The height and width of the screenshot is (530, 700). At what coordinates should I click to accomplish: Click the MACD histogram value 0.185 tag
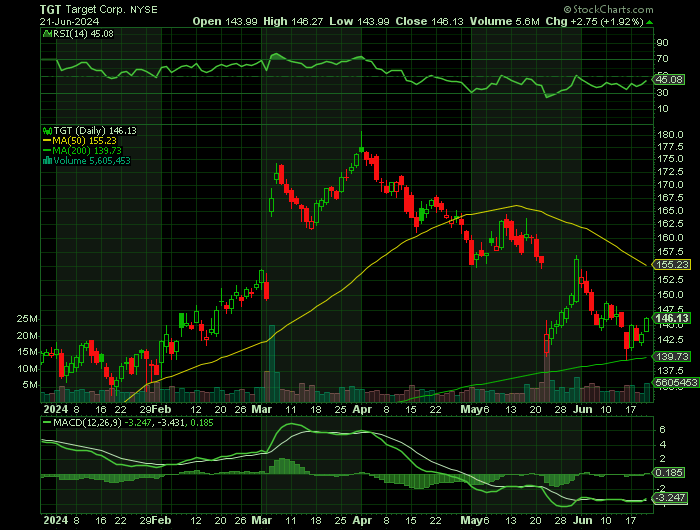(x=668, y=472)
